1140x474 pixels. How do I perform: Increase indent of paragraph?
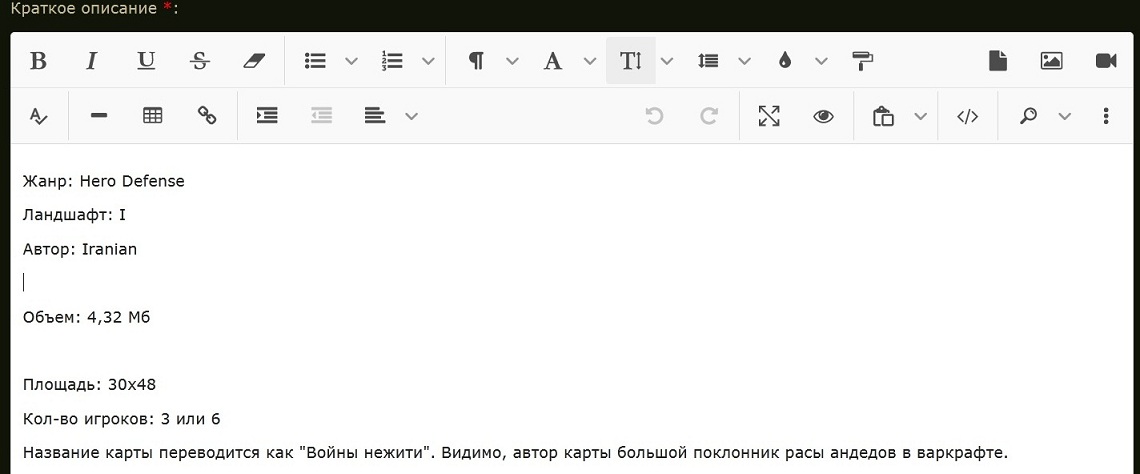pyautogui.click(x=267, y=116)
